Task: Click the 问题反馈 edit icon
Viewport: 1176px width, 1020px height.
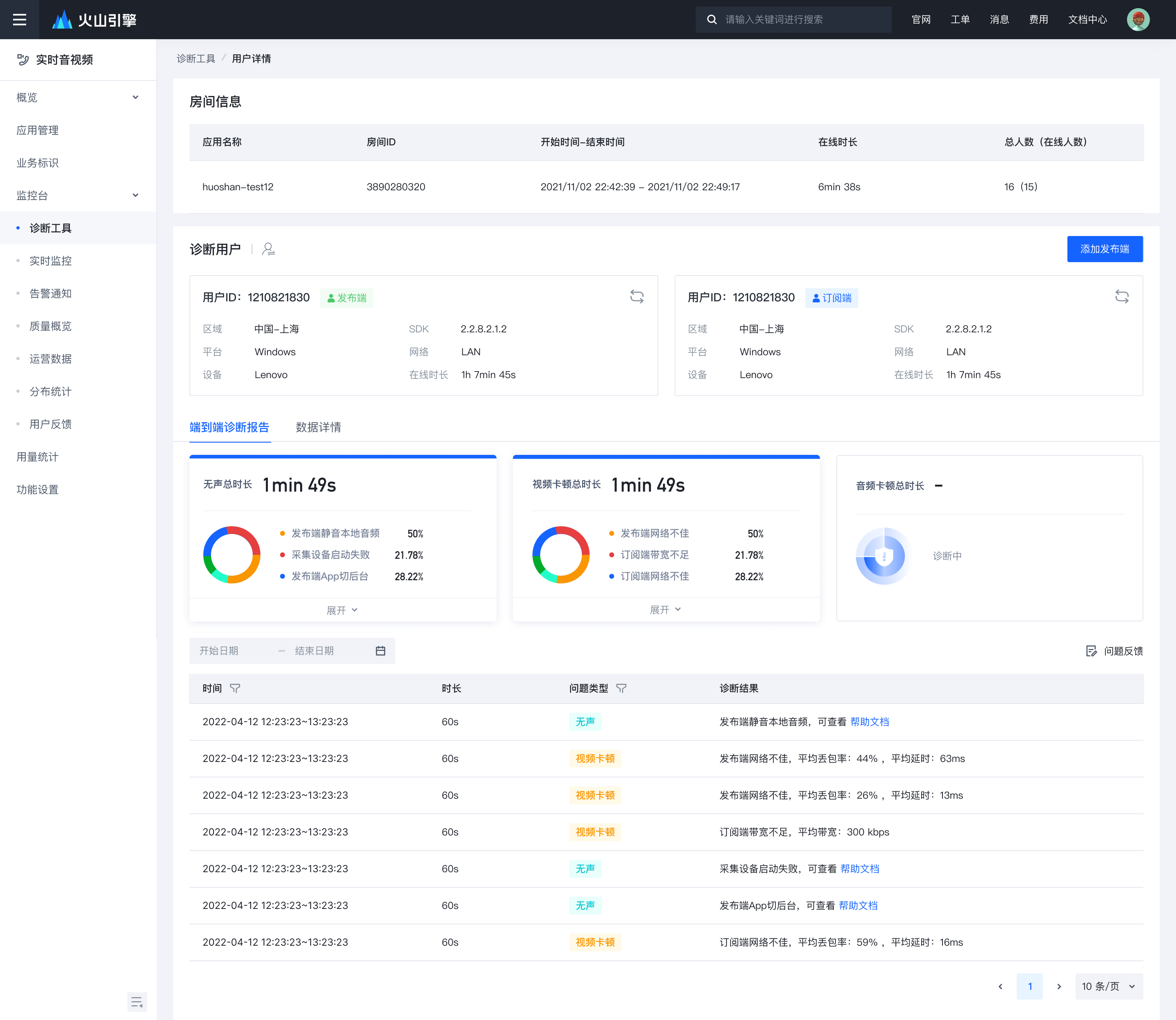Action: click(x=1091, y=651)
